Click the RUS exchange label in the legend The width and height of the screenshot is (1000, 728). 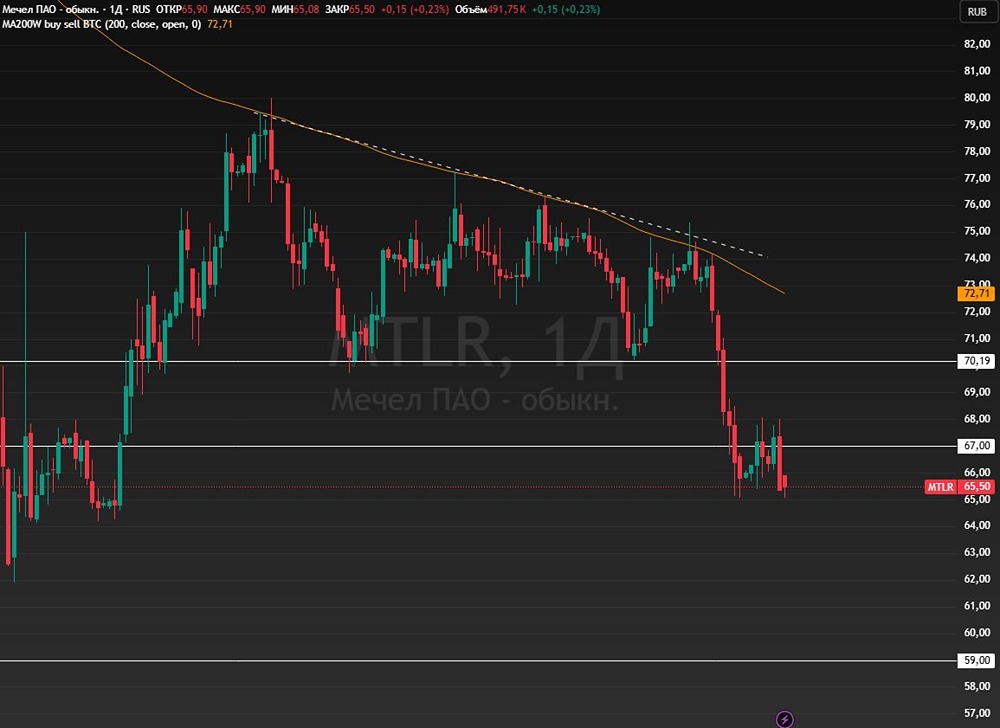click(141, 10)
